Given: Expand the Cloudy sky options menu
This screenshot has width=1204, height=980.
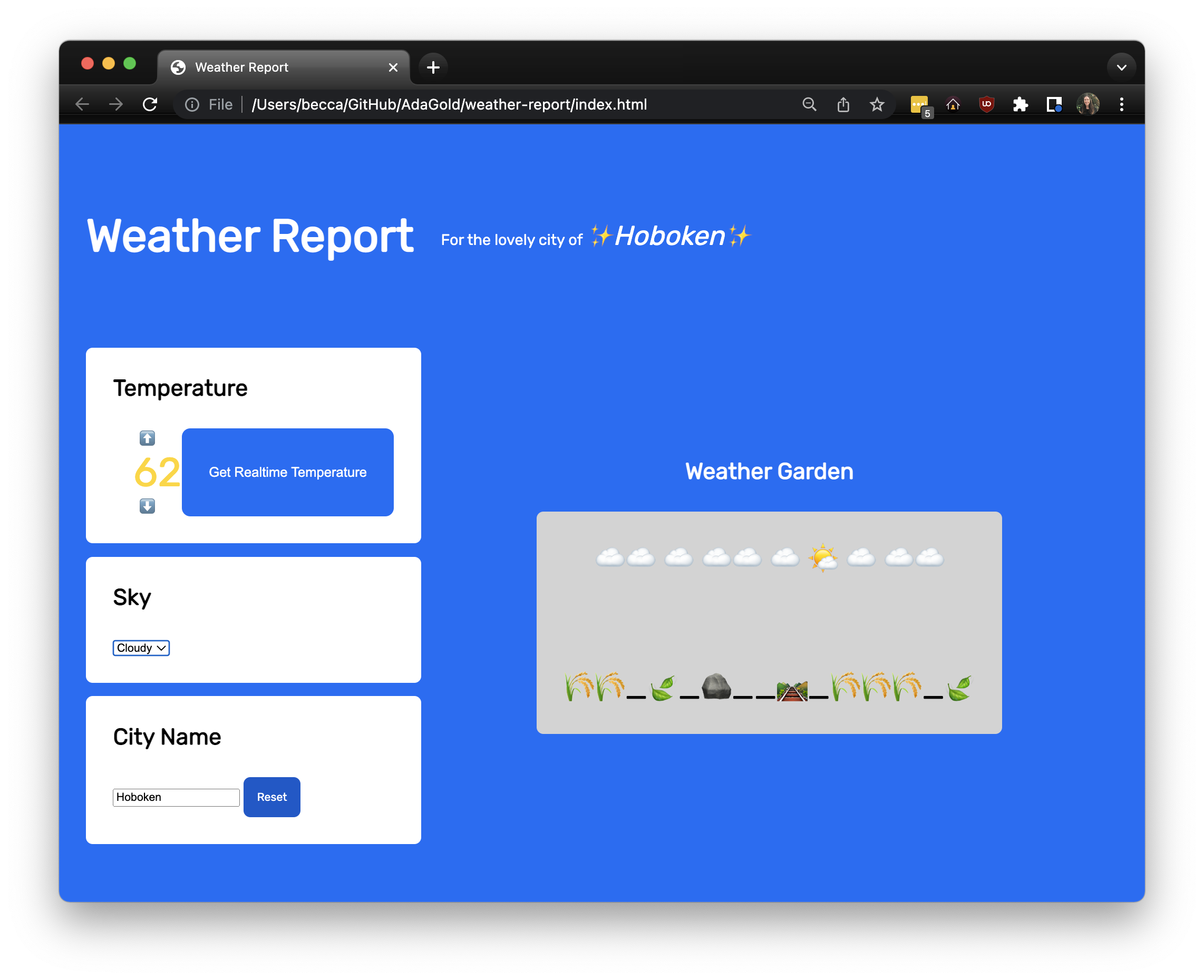Looking at the screenshot, I should point(141,648).
